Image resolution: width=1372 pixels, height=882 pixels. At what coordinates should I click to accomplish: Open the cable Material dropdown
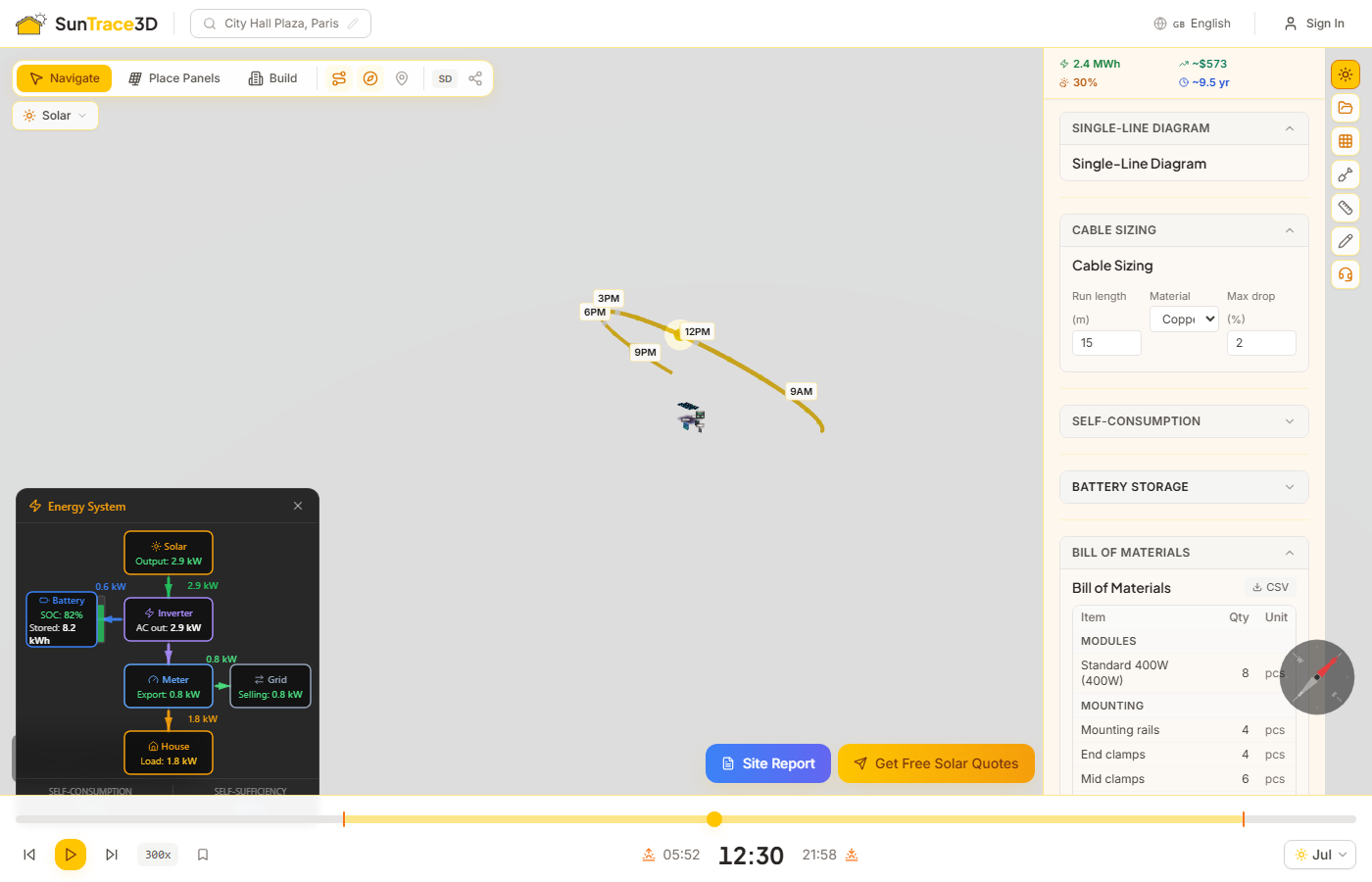tap(1184, 318)
